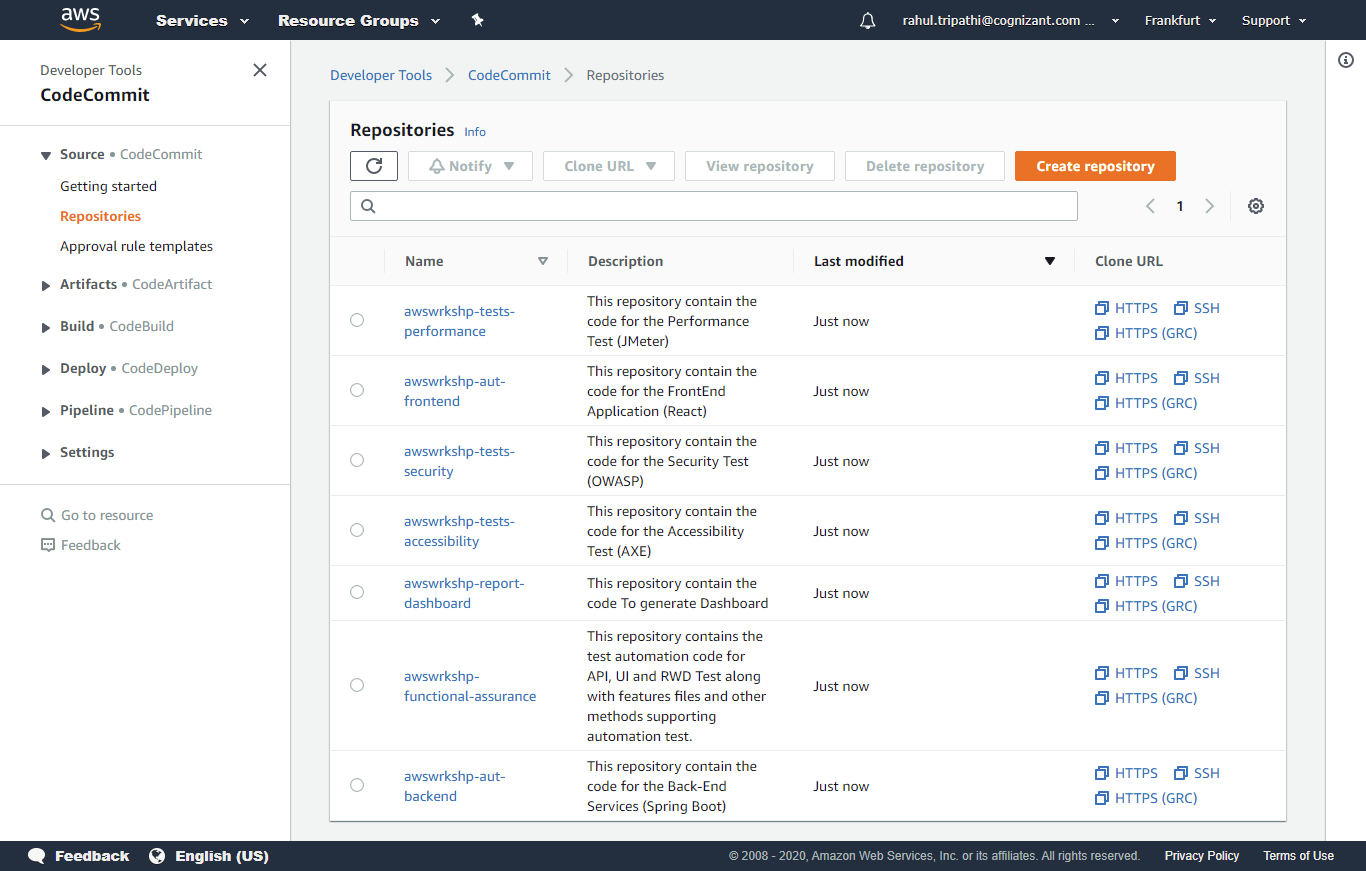1366x871 pixels.
Task: Open the Frankfurt region selector
Action: pos(1180,20)
